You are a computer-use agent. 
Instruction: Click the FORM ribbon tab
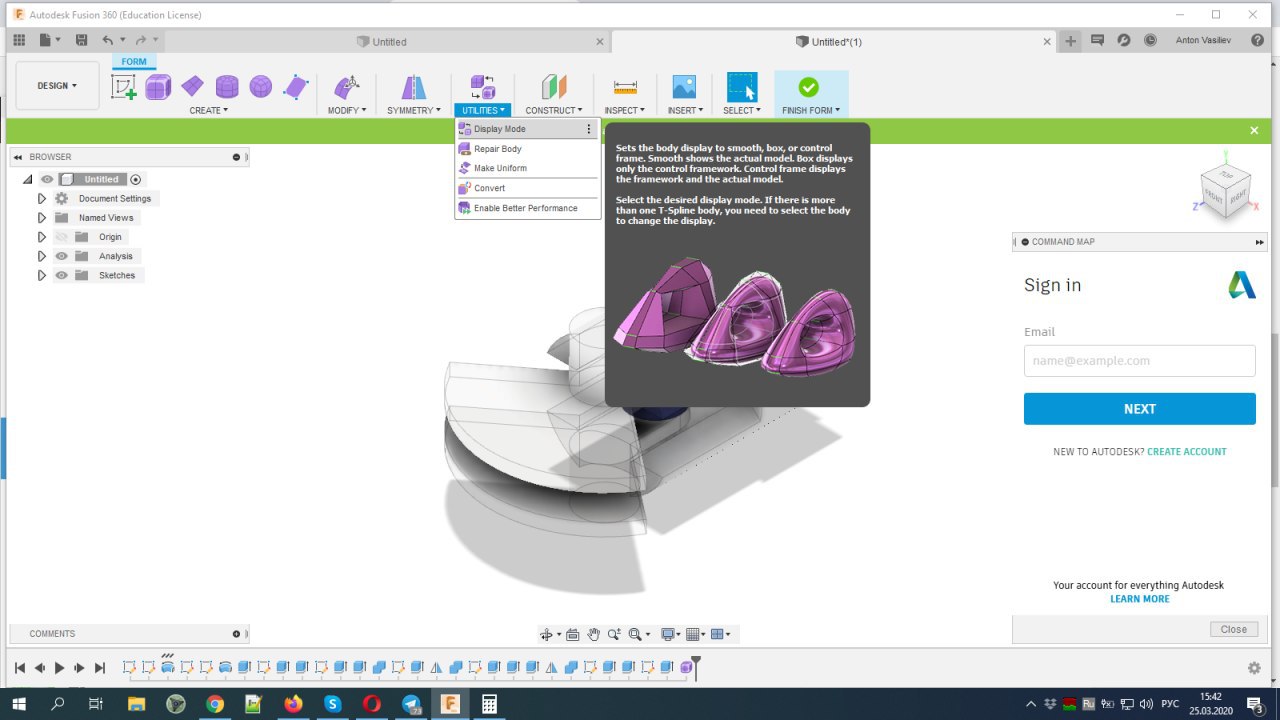coord(134,62)
